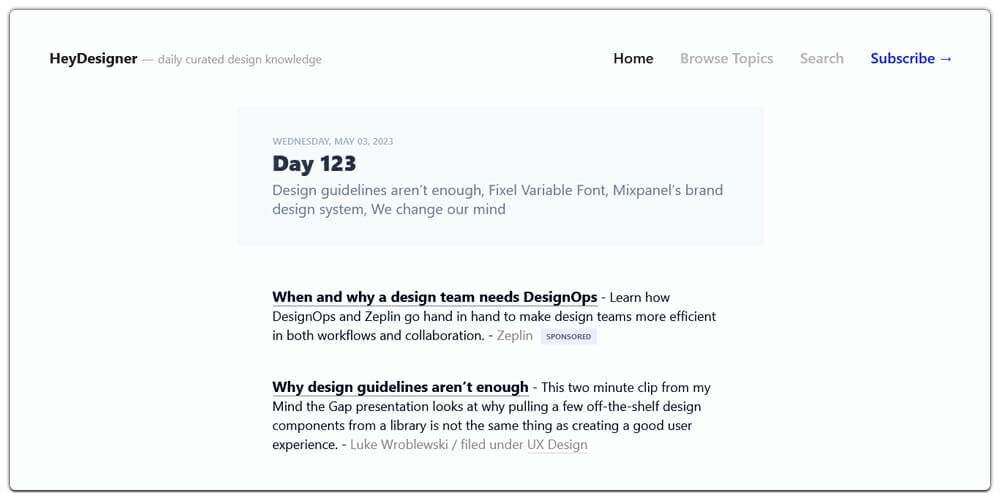This screenshot has height=500, width=1000.
Task: Click the "daily curated design knowledge" tagline
Action: pos(240,60)
